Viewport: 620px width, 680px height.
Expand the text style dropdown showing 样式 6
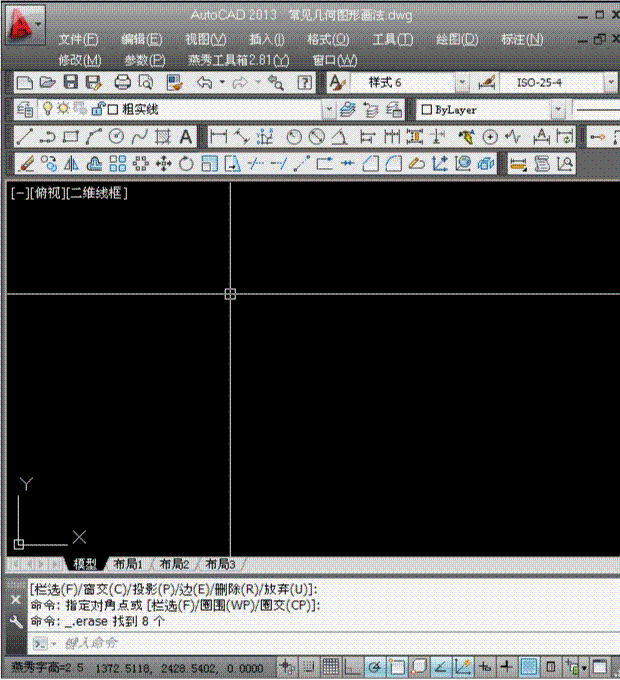click(x=462, y=82)
